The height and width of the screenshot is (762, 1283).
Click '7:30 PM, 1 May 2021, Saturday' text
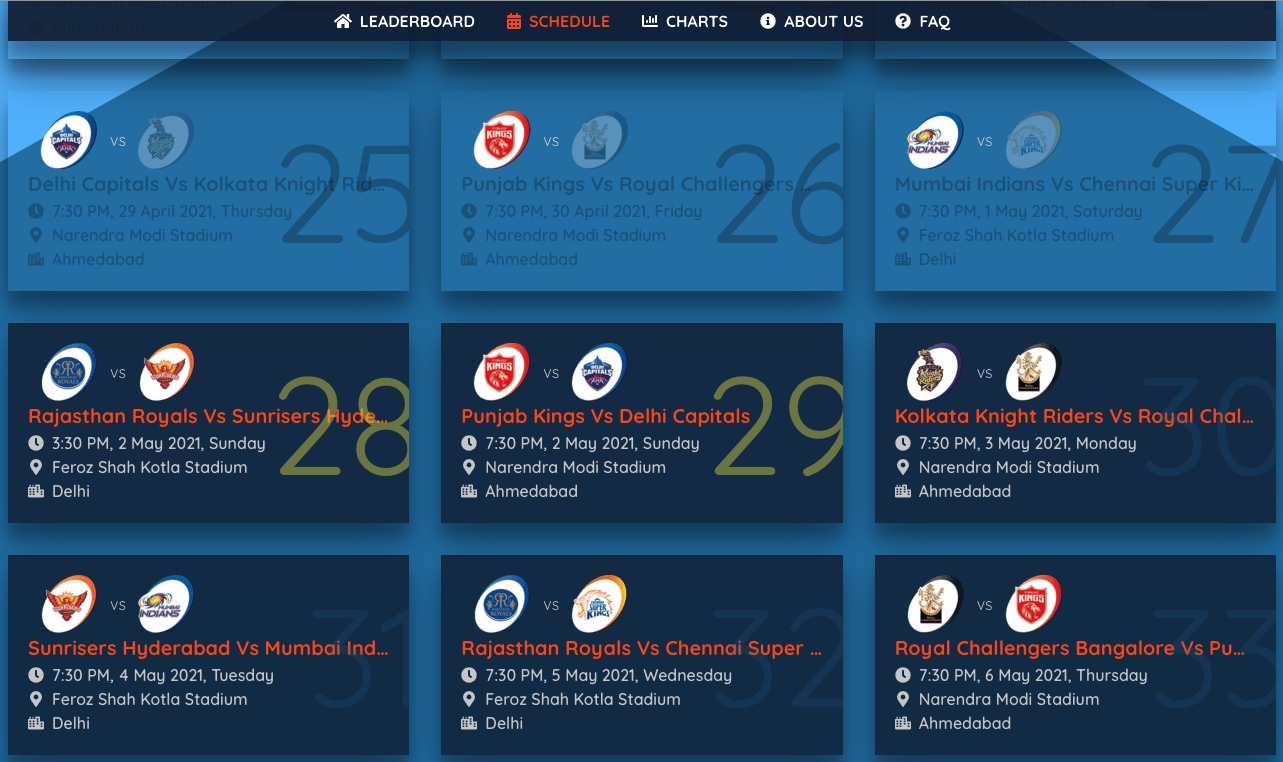[x=1031, y=211]
